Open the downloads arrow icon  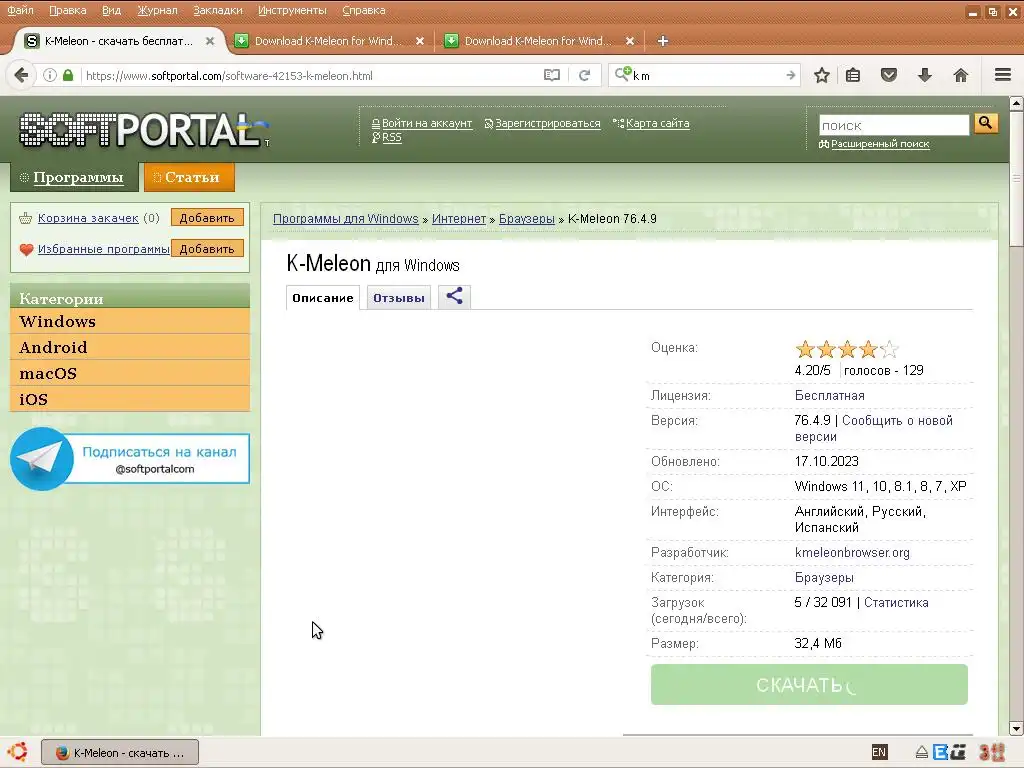(x=924, y=75)
